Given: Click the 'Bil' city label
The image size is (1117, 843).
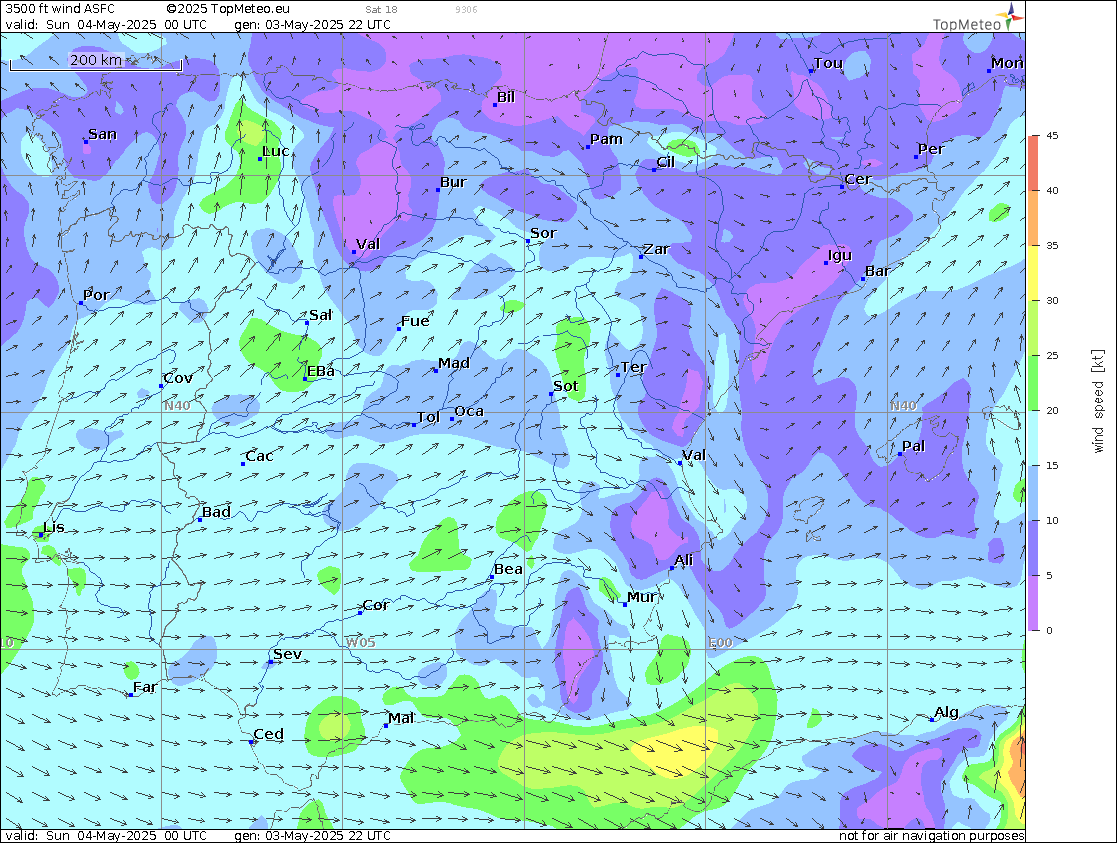Looking at the screenshot, I should click(x=506, y=97).
